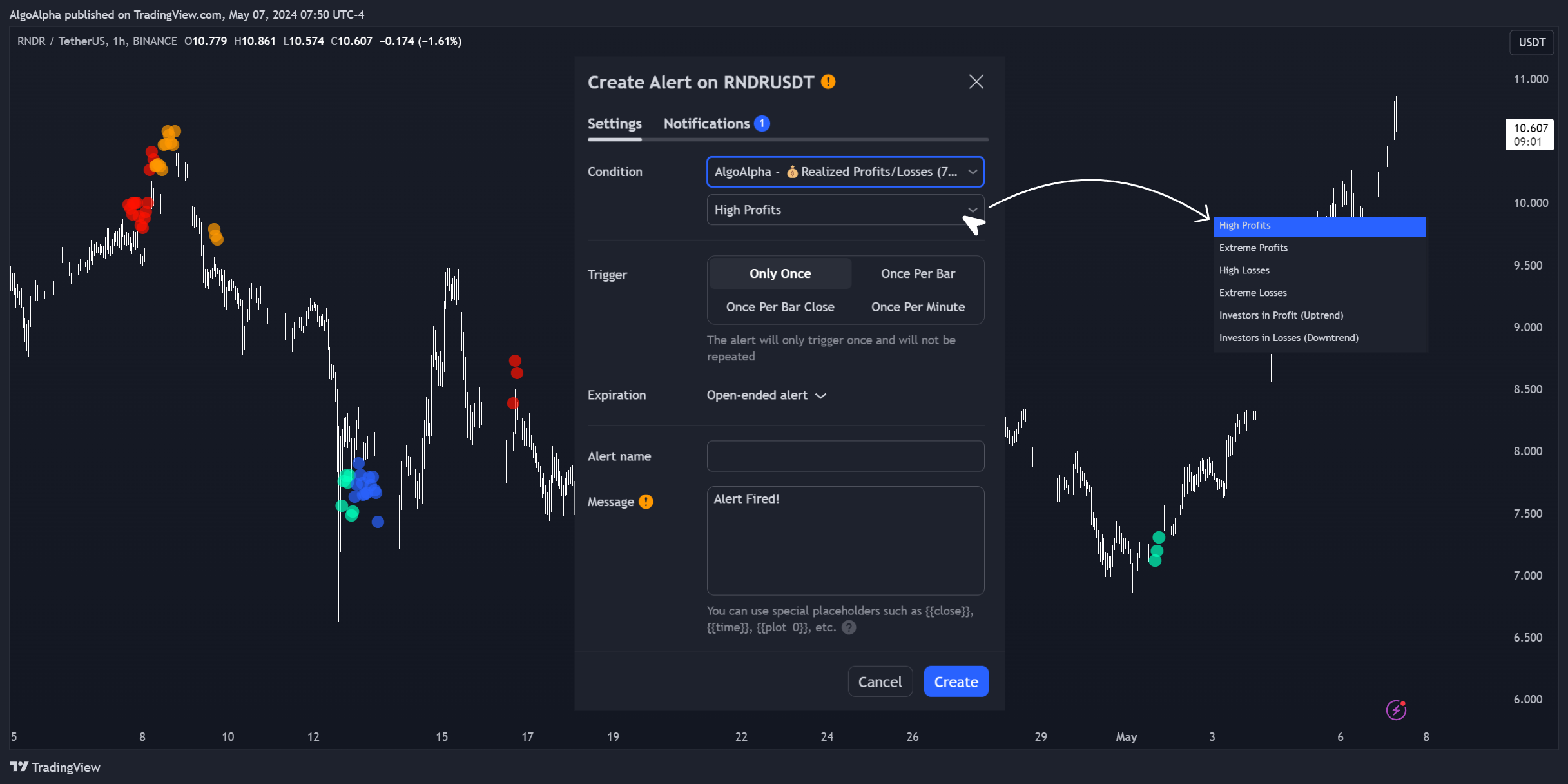Switch to the Settings tab
The height and width of the screenshot is (784, 1568).
tap(614, 124)
